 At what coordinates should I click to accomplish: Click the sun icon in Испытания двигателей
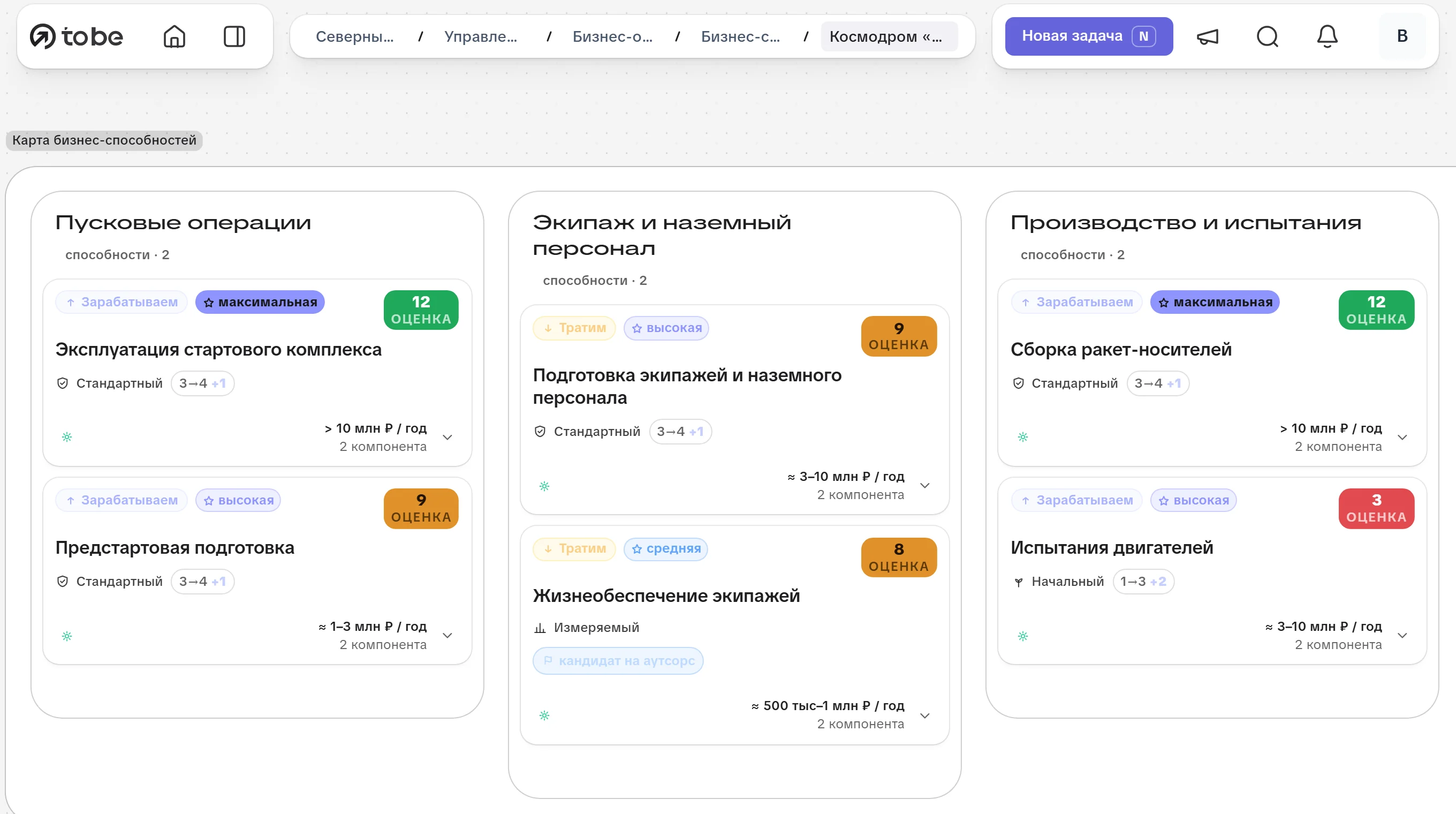1023,636
